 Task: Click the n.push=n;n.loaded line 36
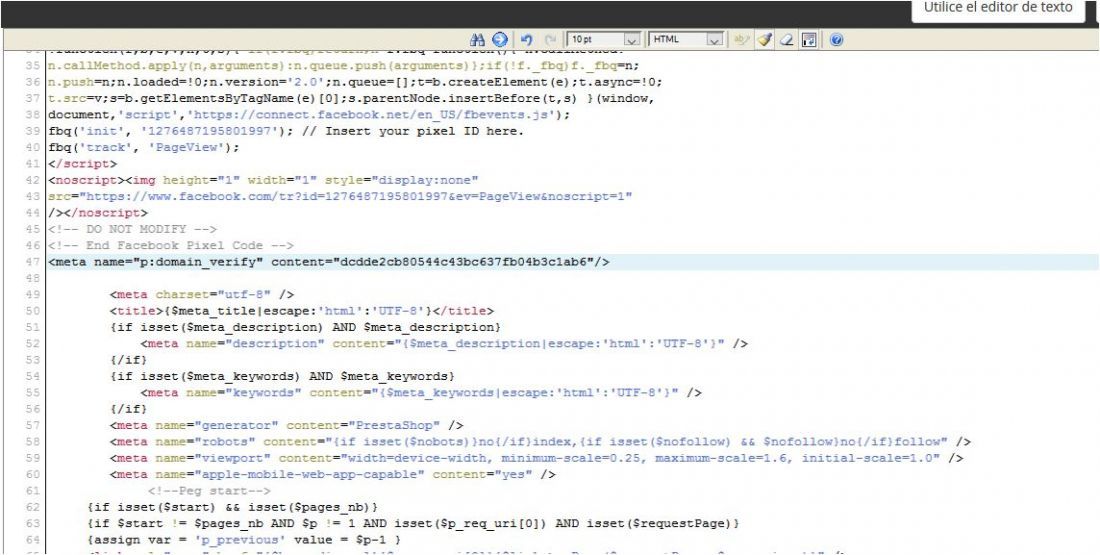(x=355, y=82)
